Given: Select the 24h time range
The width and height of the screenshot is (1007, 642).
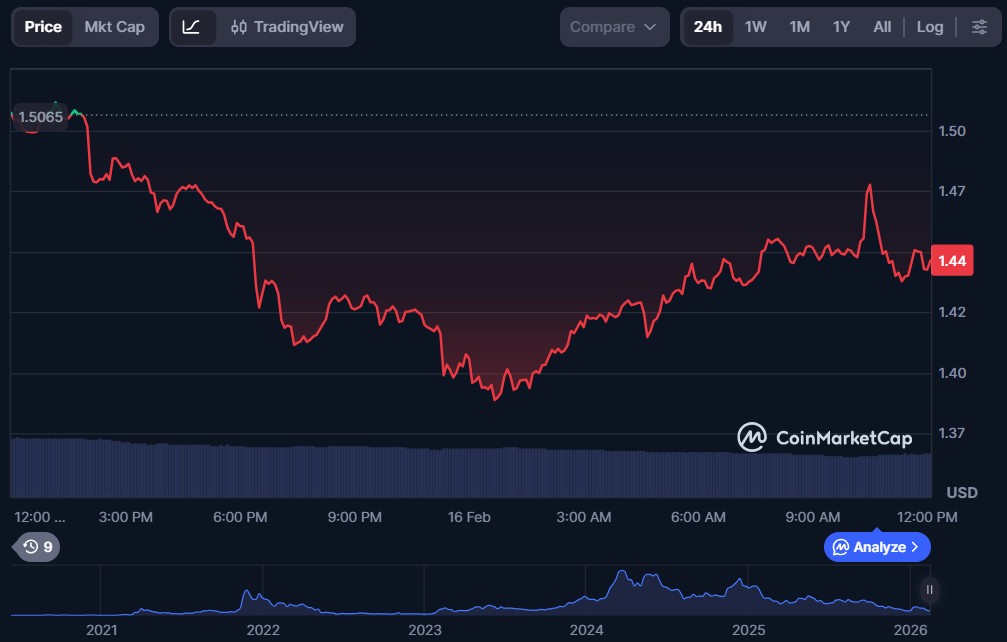Looking at the screenshot, I should coord(707,27).
